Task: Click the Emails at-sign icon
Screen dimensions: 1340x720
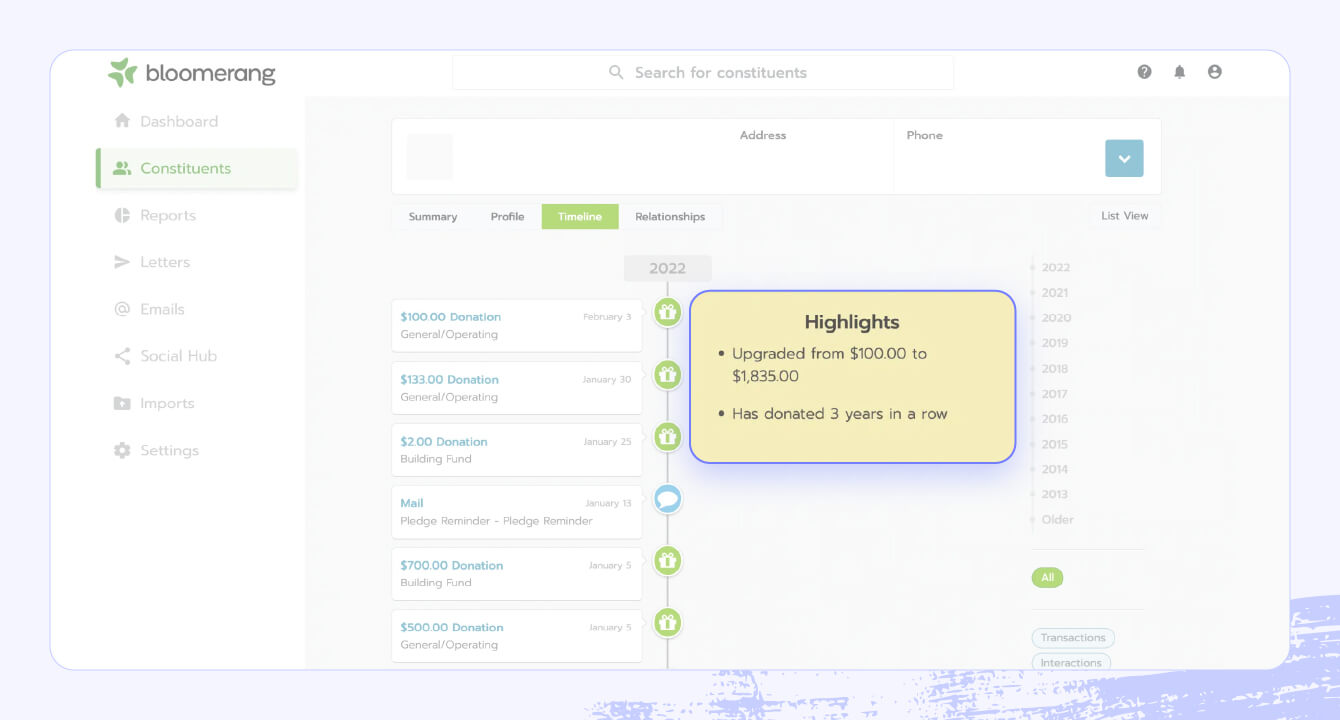Action: (x=122, y=309)
